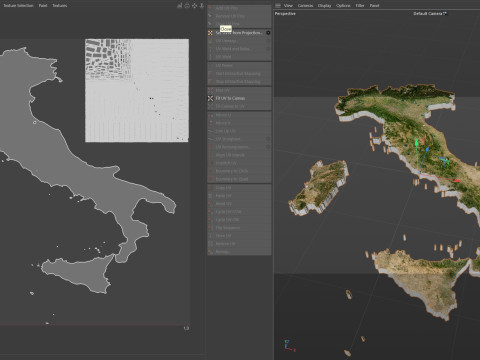Run the Reset UV command

tap(239, 204)
